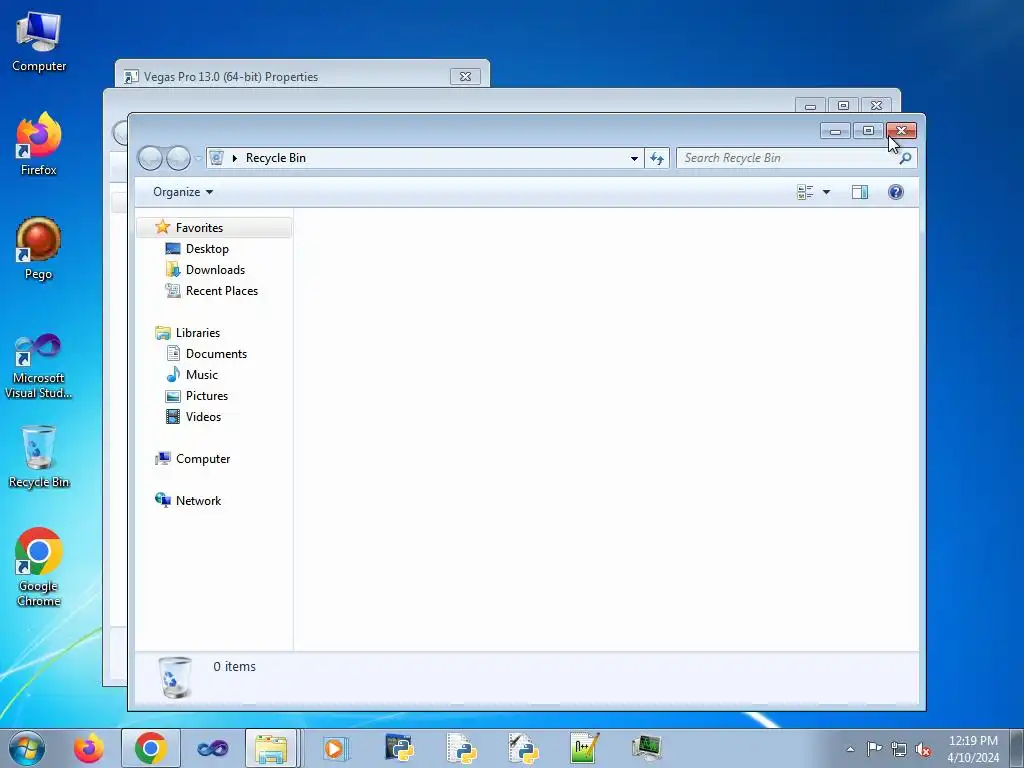This screenshot has width=1024, height=768.
Task: Click the Recycle Bin address bar text
Action: (x=276, y=158)
